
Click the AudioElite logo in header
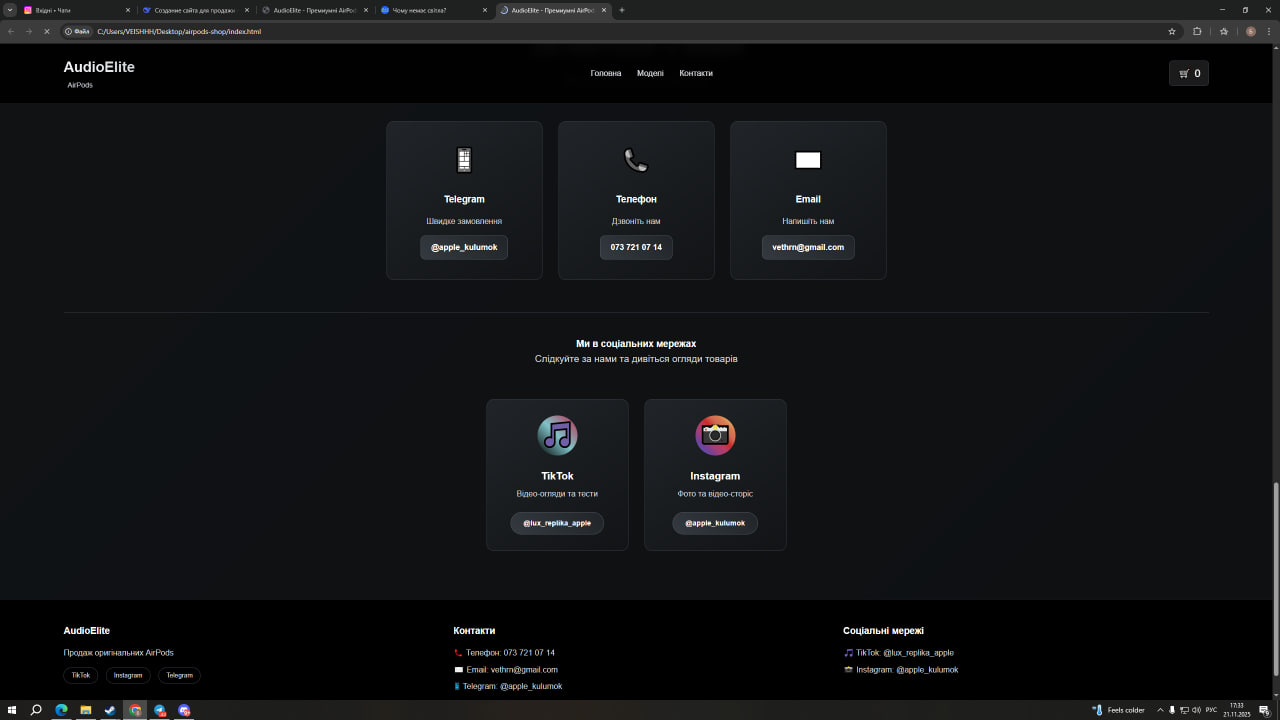tap(99, 67)
